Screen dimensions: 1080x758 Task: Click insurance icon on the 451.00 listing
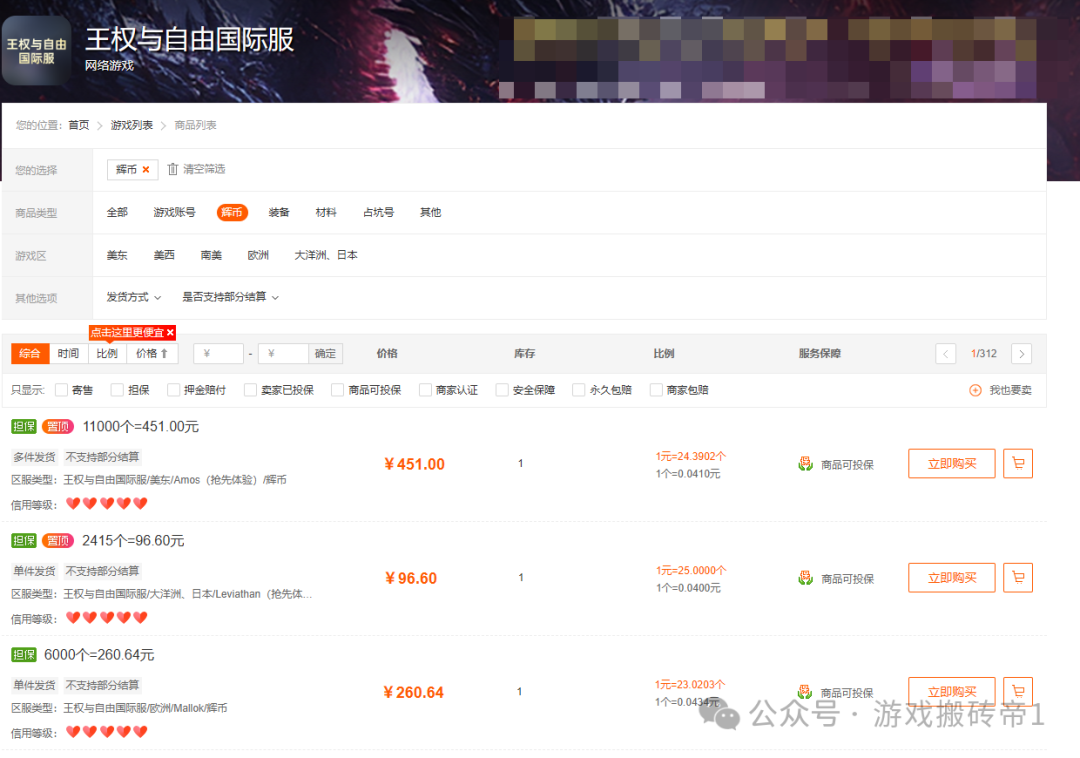805,464
